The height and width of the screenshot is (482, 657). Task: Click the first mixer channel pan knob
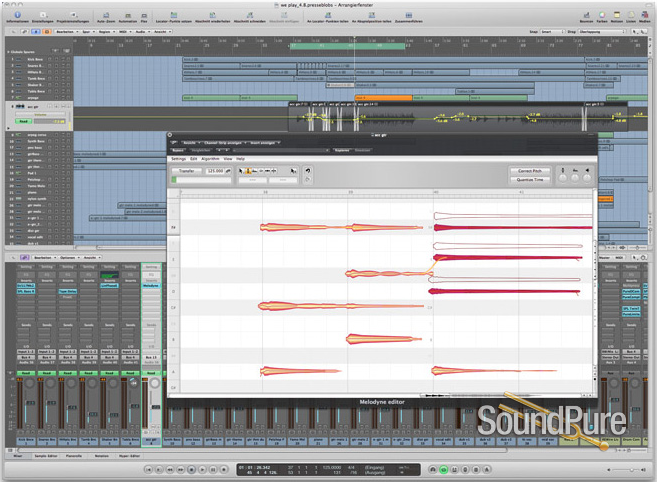[29, 383]
